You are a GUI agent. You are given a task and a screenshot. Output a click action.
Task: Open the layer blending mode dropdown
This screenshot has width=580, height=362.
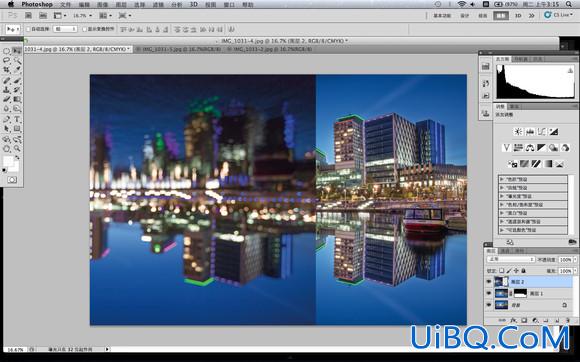pyautogui.click(x=510, y=260)
